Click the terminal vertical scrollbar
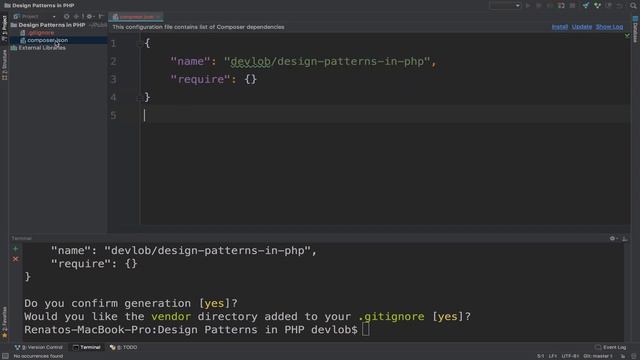The height and width of the screenshot is (360, 640). pos(627,292)
